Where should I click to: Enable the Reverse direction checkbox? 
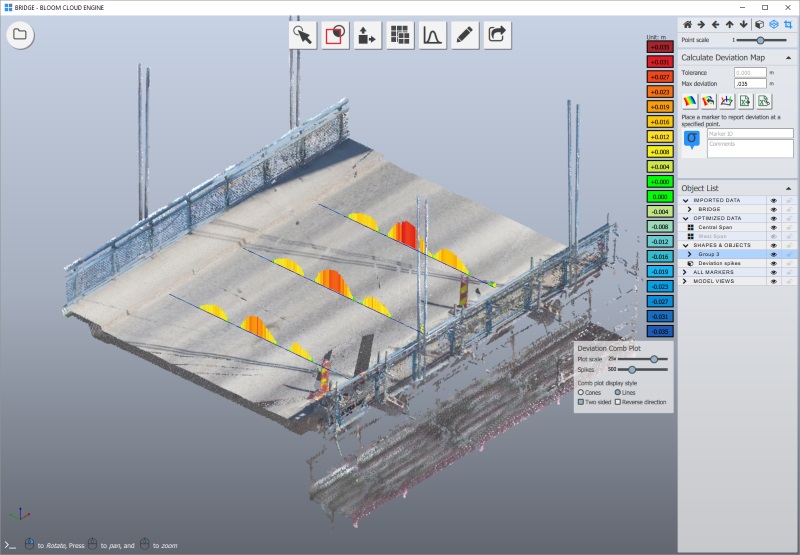click(x=617, y=402)
